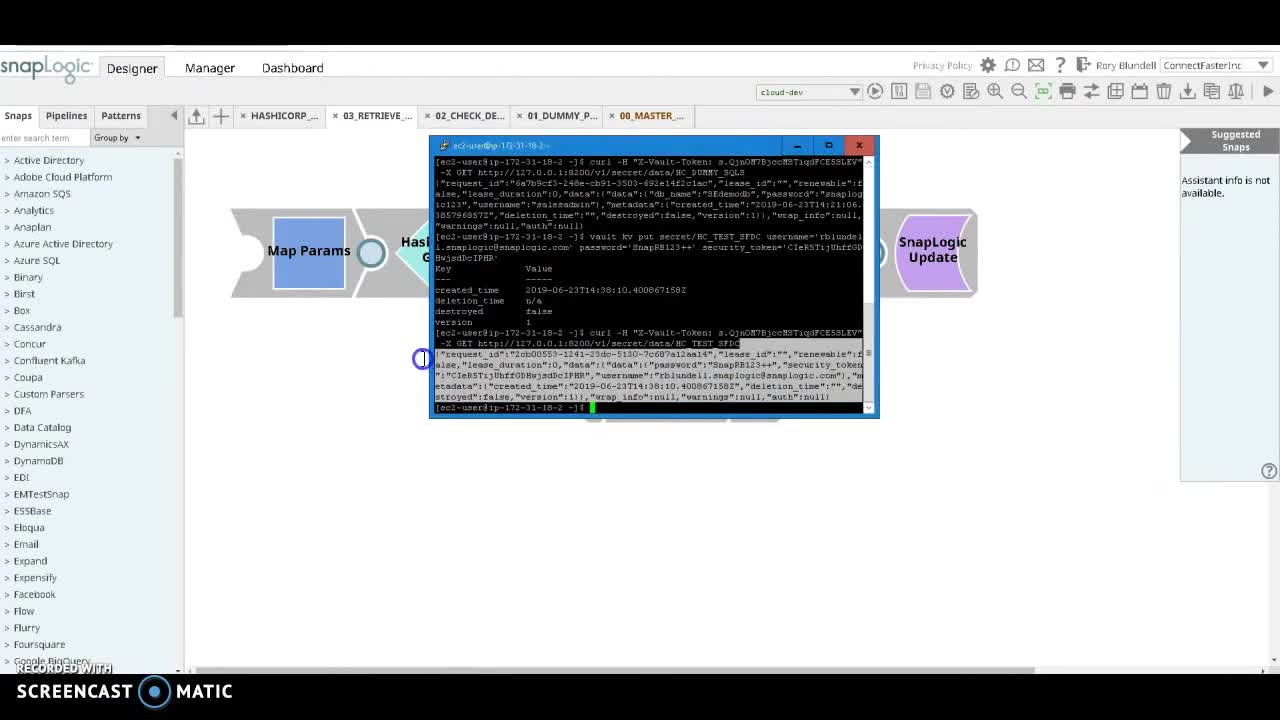The height and width of the screenshot is (720, 1280).
Task: Open the HASHICORP pipeline tab
Action: 284,116
